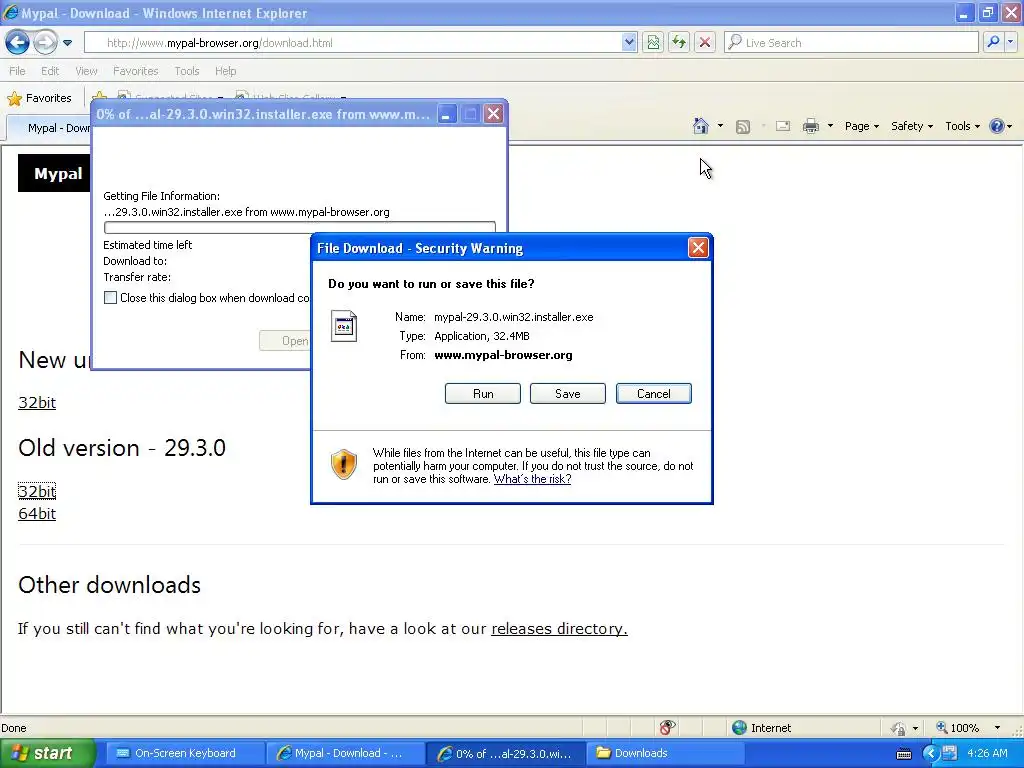
Task: Click the Save button in Security Warning
Action: 568,394
